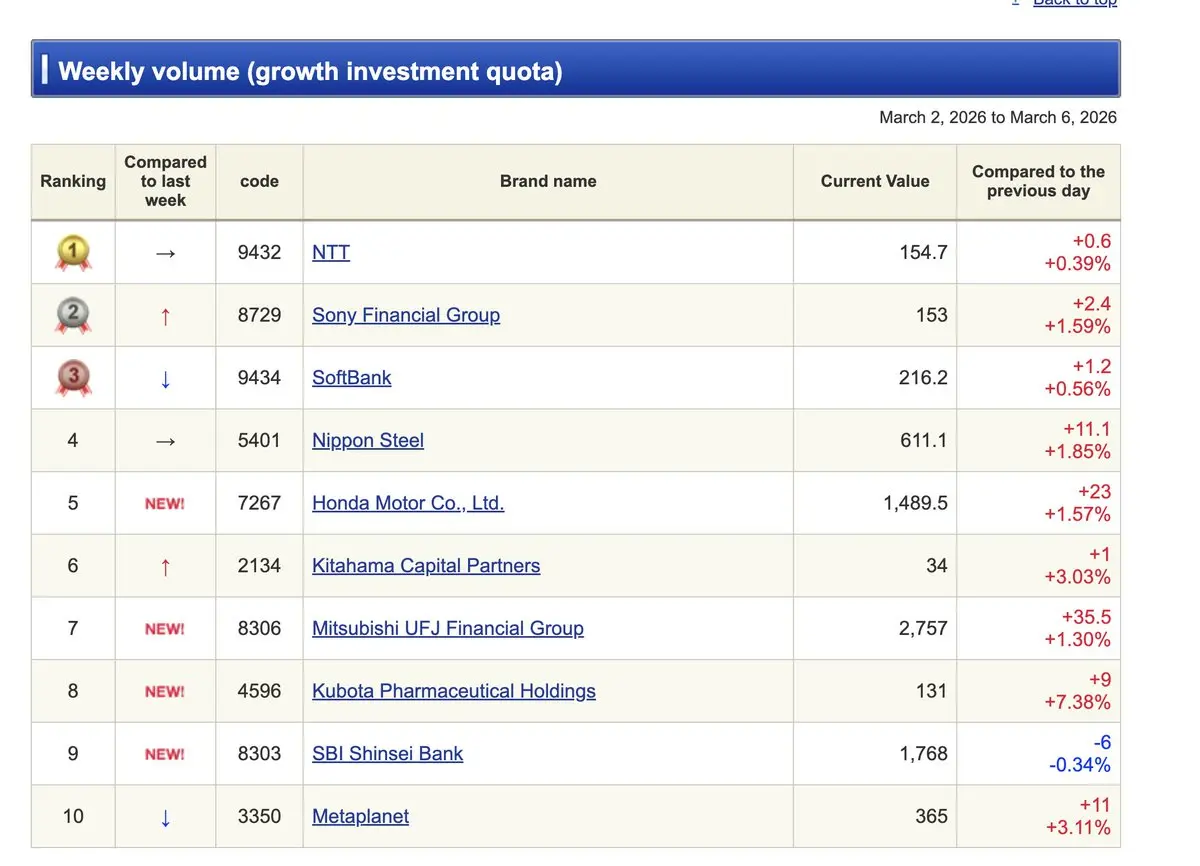The width and height of the screenshot is (1200, 866).
Task: View Kubota Pharmaceutical Holdings page
Action: pos(454,691)
